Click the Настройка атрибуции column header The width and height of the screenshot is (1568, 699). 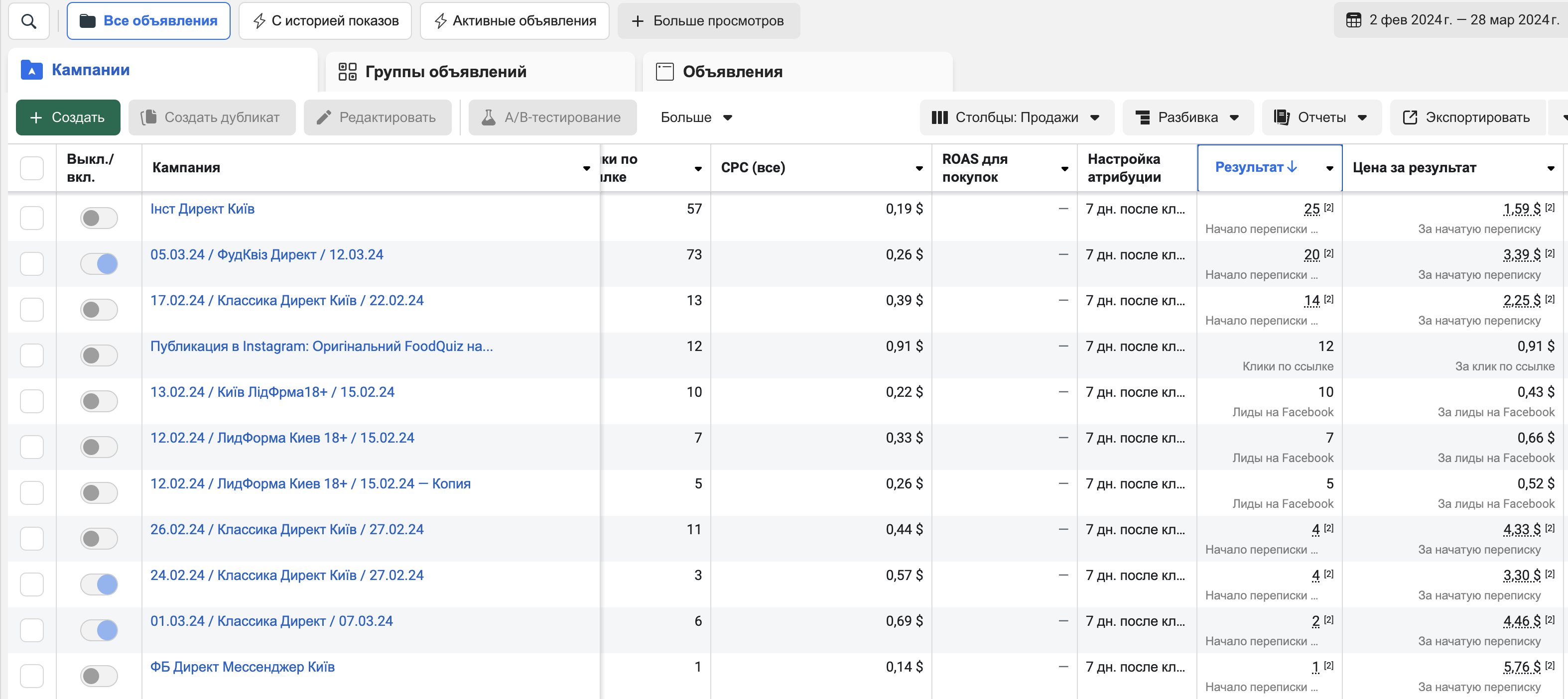(x=1137, y=168)
